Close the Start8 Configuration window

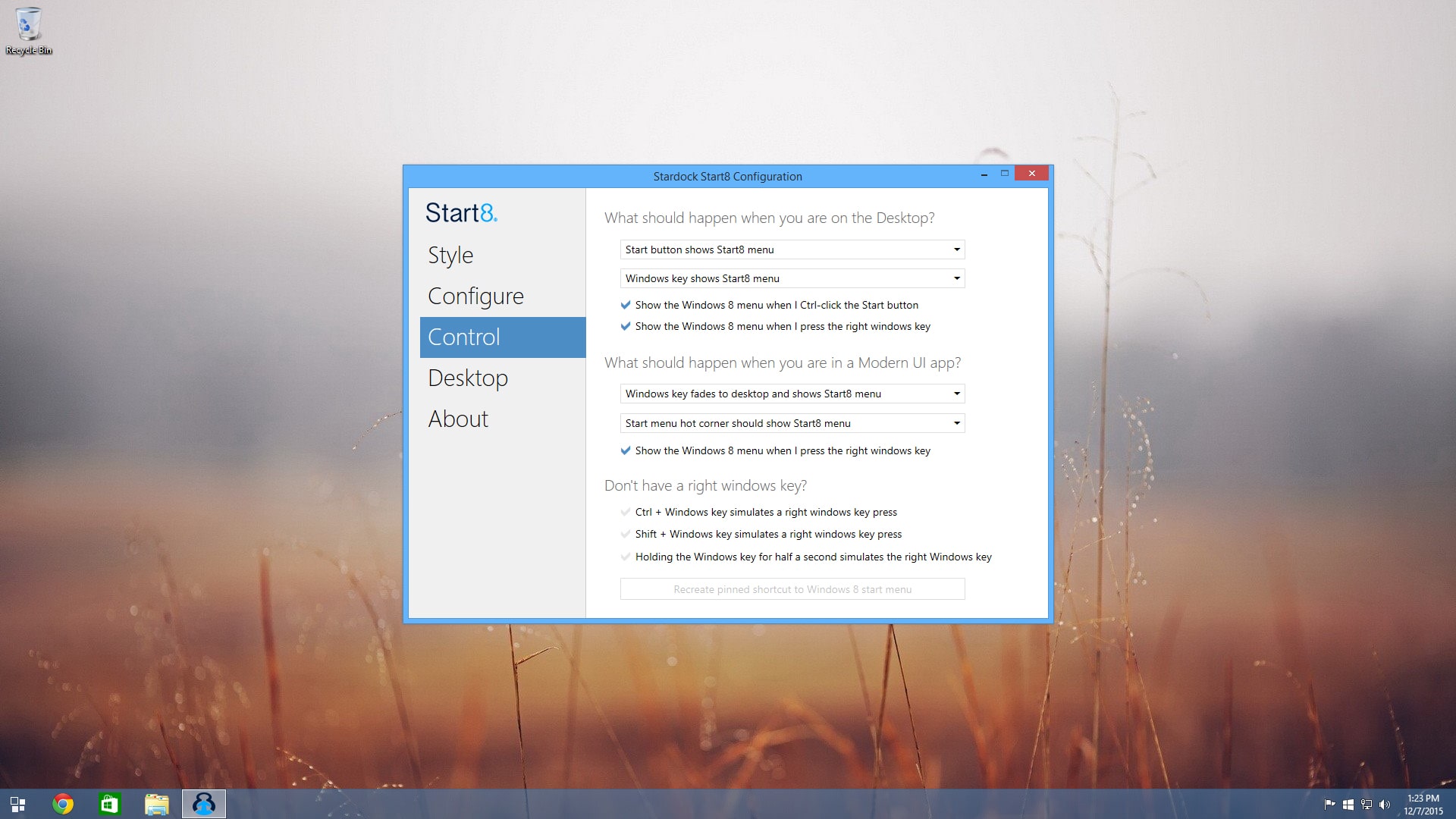click(1031, 174)
